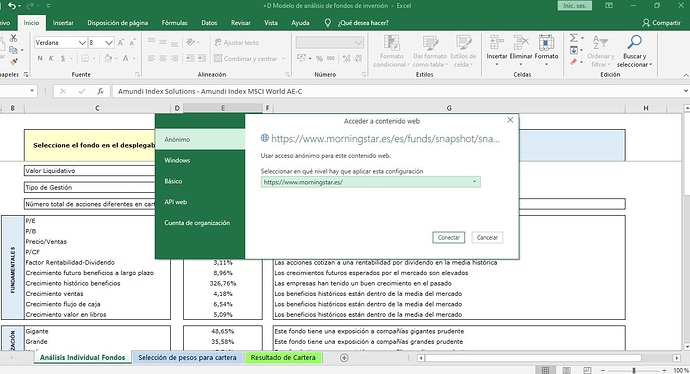Screen dimensions: 690x374
Task: Open the Disposición de página tab
Action: pyautogui.click(x=117, y=23)
